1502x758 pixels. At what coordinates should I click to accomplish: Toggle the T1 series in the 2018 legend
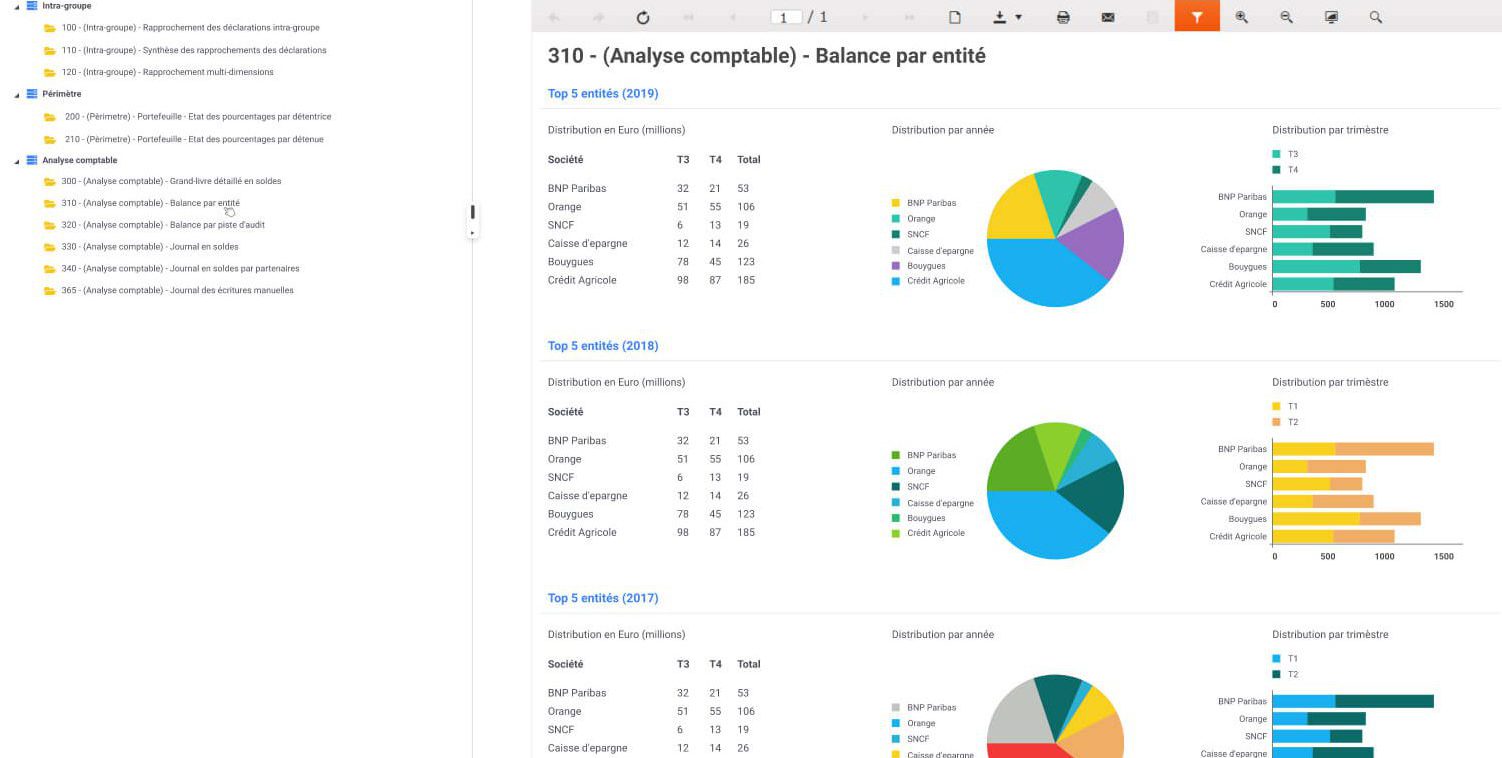click(1282, 406)
